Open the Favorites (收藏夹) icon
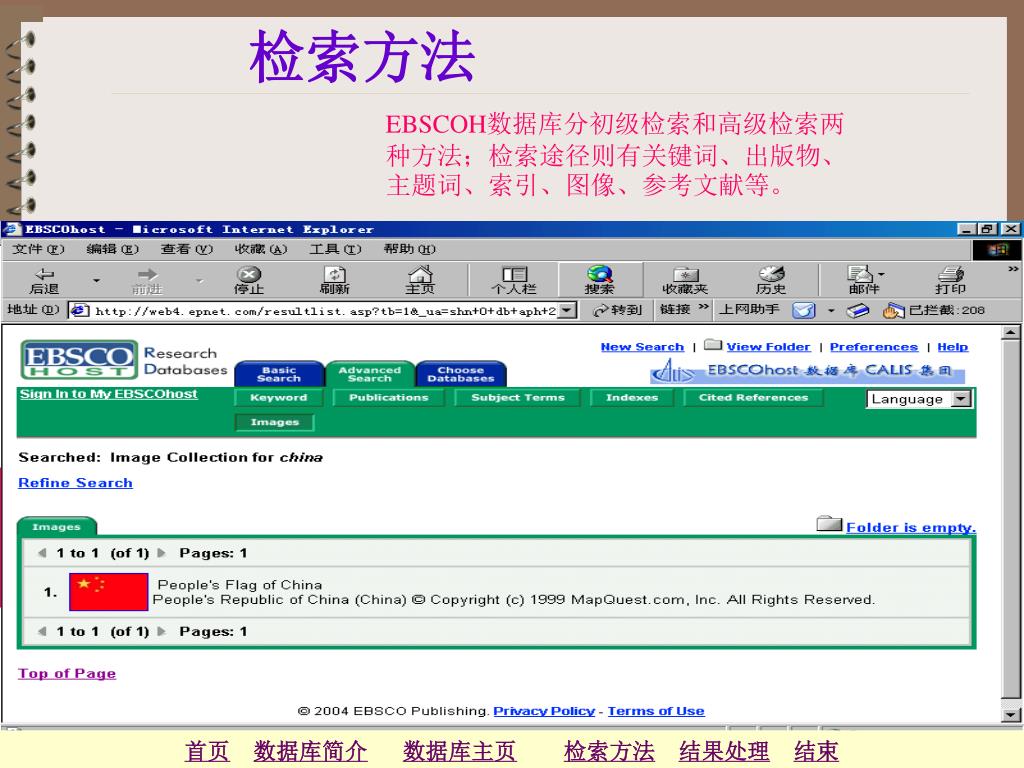This screenshot has width=1024, height=768. click(686, 274)
